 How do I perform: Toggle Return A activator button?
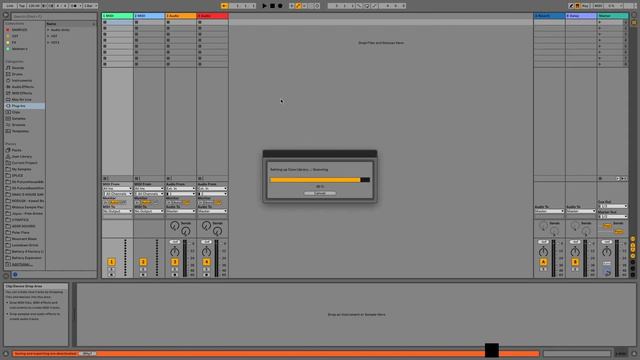click(543, 262)
